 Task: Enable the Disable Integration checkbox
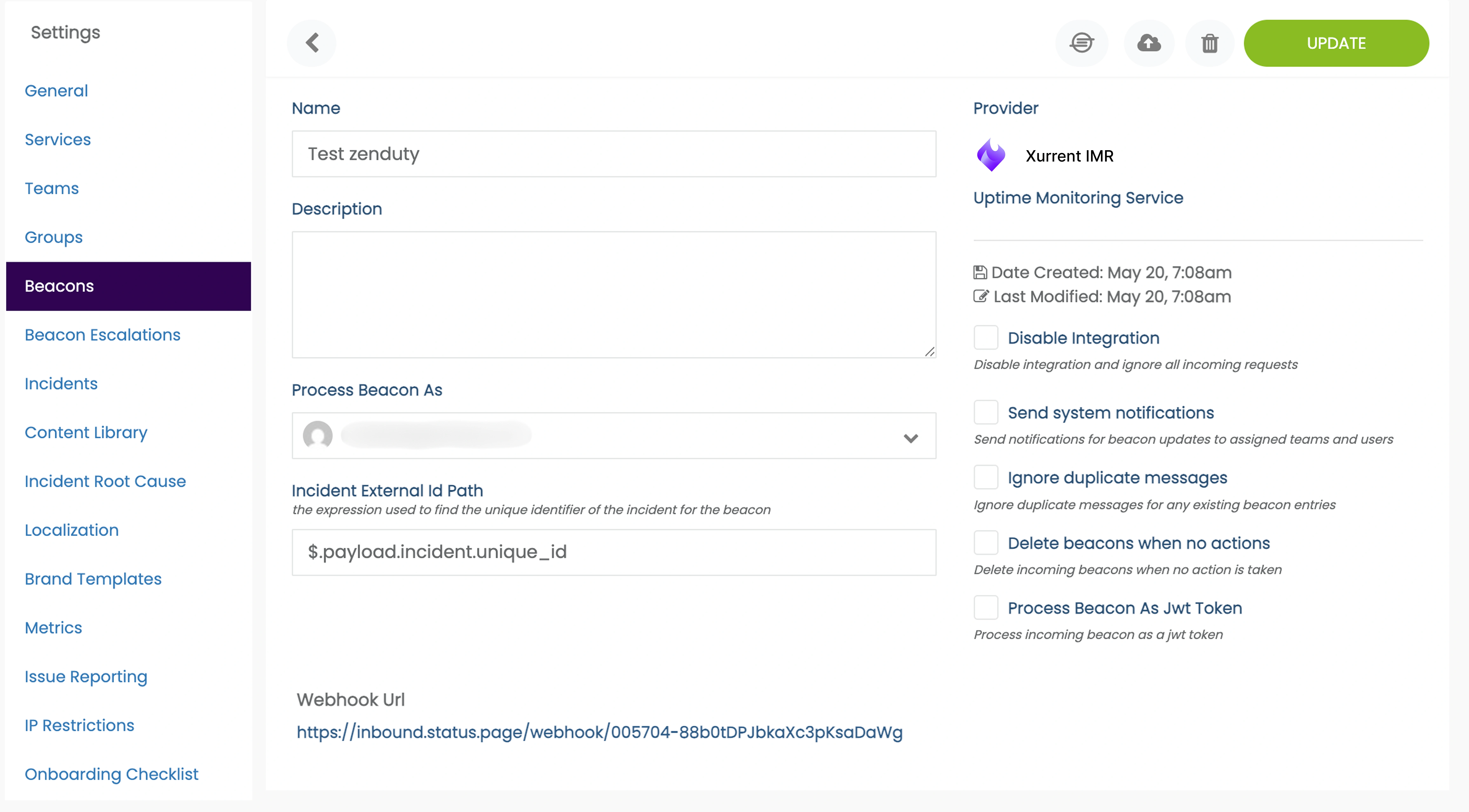[986, 337]
